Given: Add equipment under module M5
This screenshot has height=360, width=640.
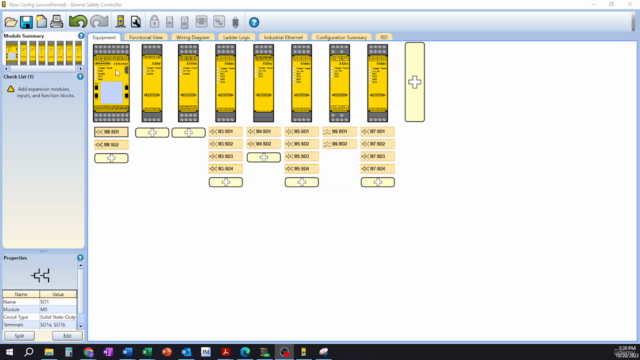Looking at the screenshot, I should 302,182.
